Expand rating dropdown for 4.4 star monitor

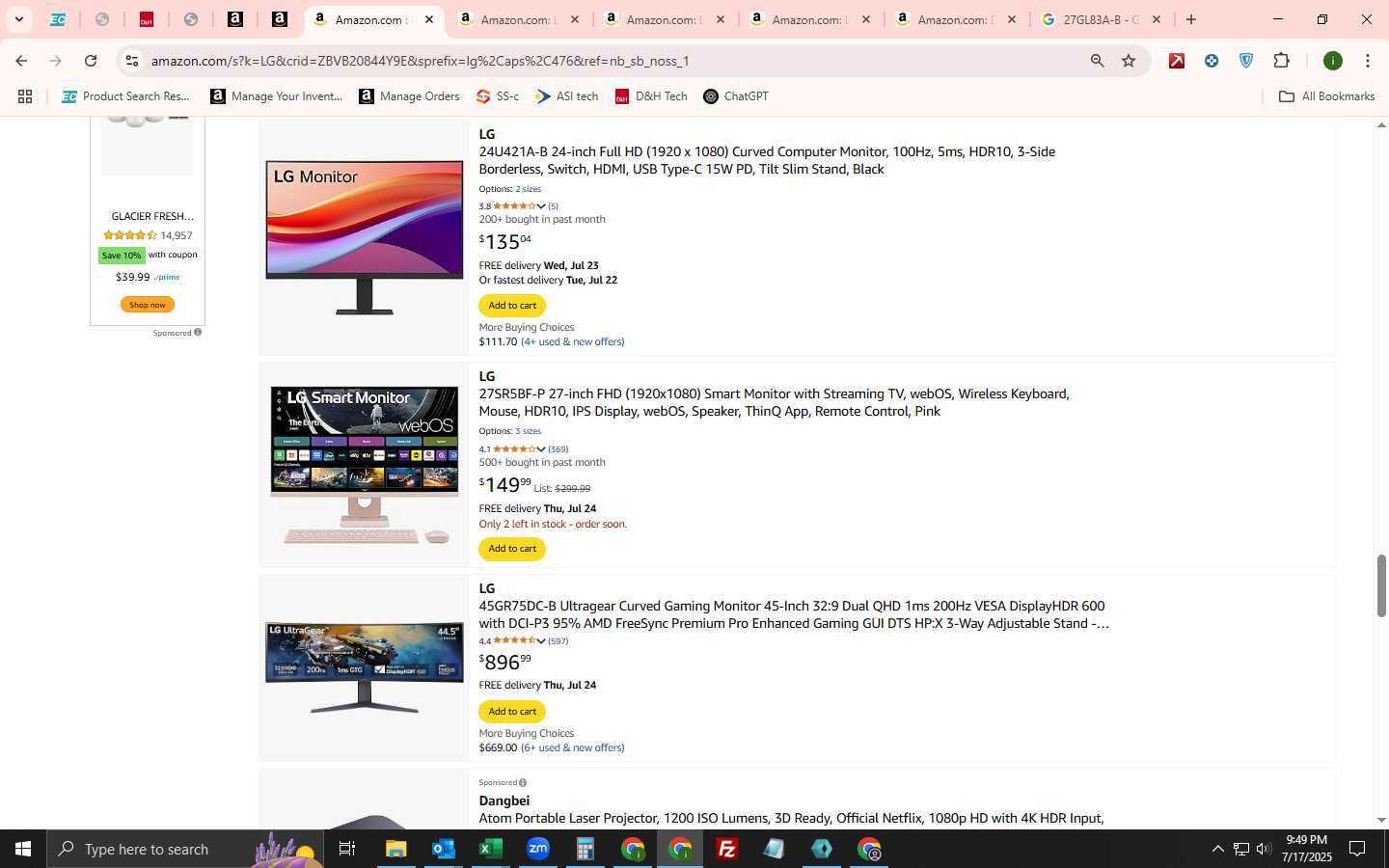point(541,641)
